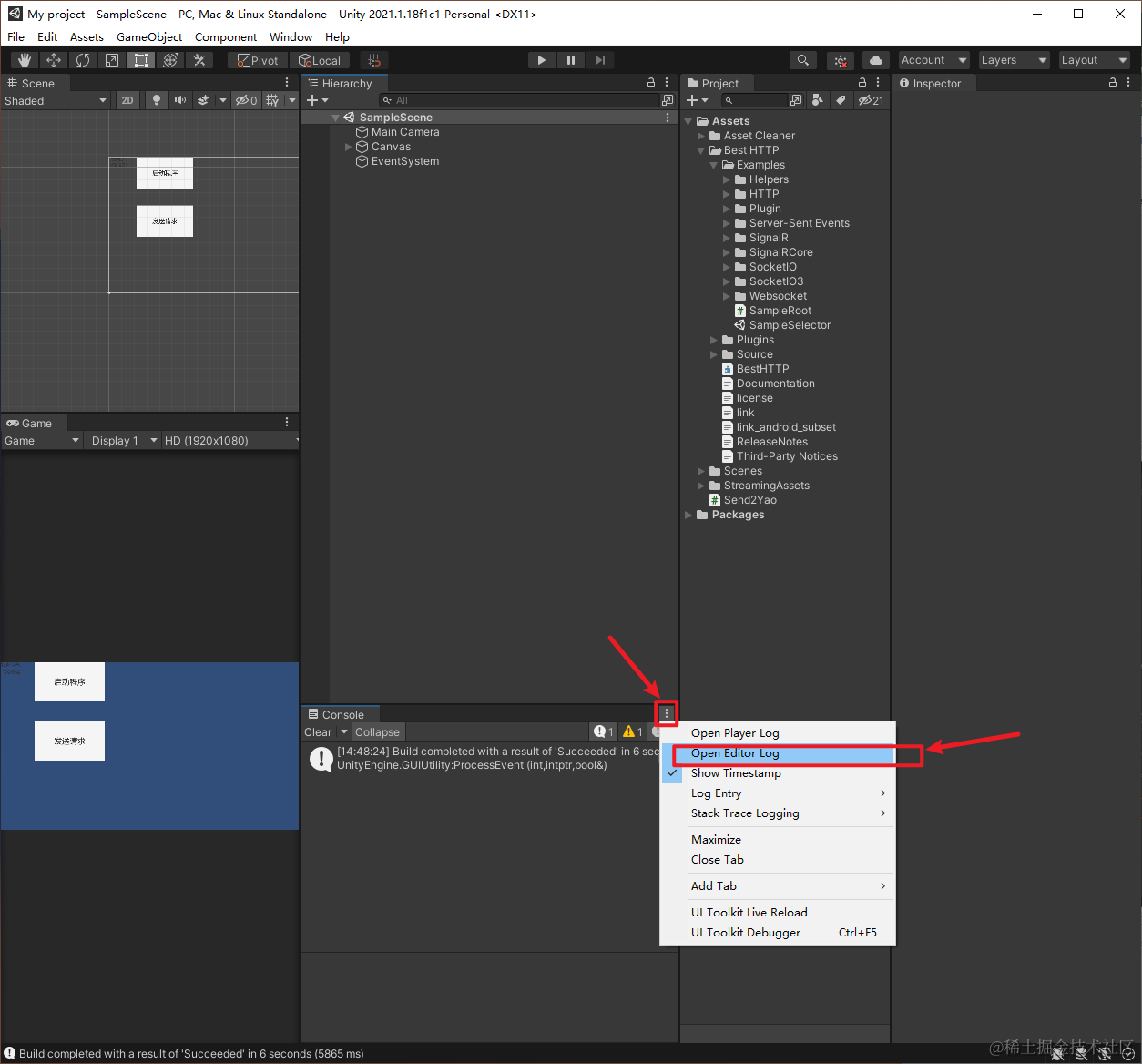Toggle Local handle rotation
Viewport: 1142px width, 1064px height.
coord(320,60)
